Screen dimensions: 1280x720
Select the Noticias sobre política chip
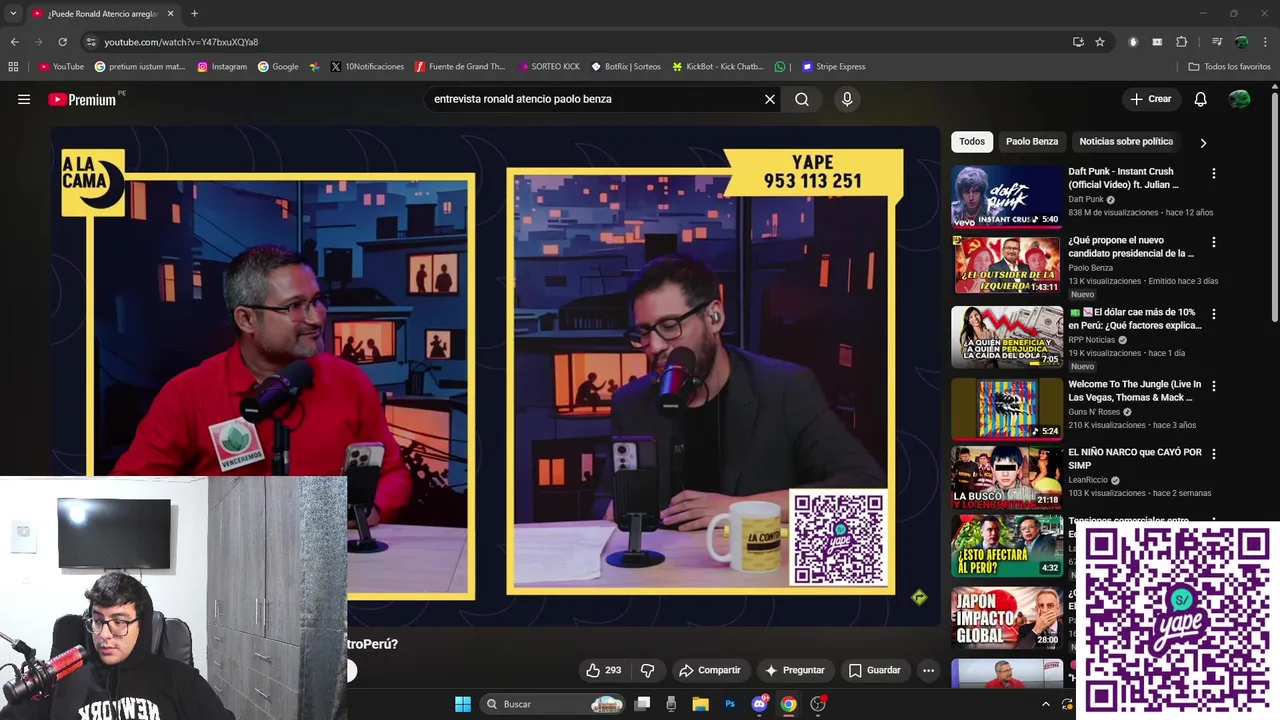click(x=1126, y=141)
